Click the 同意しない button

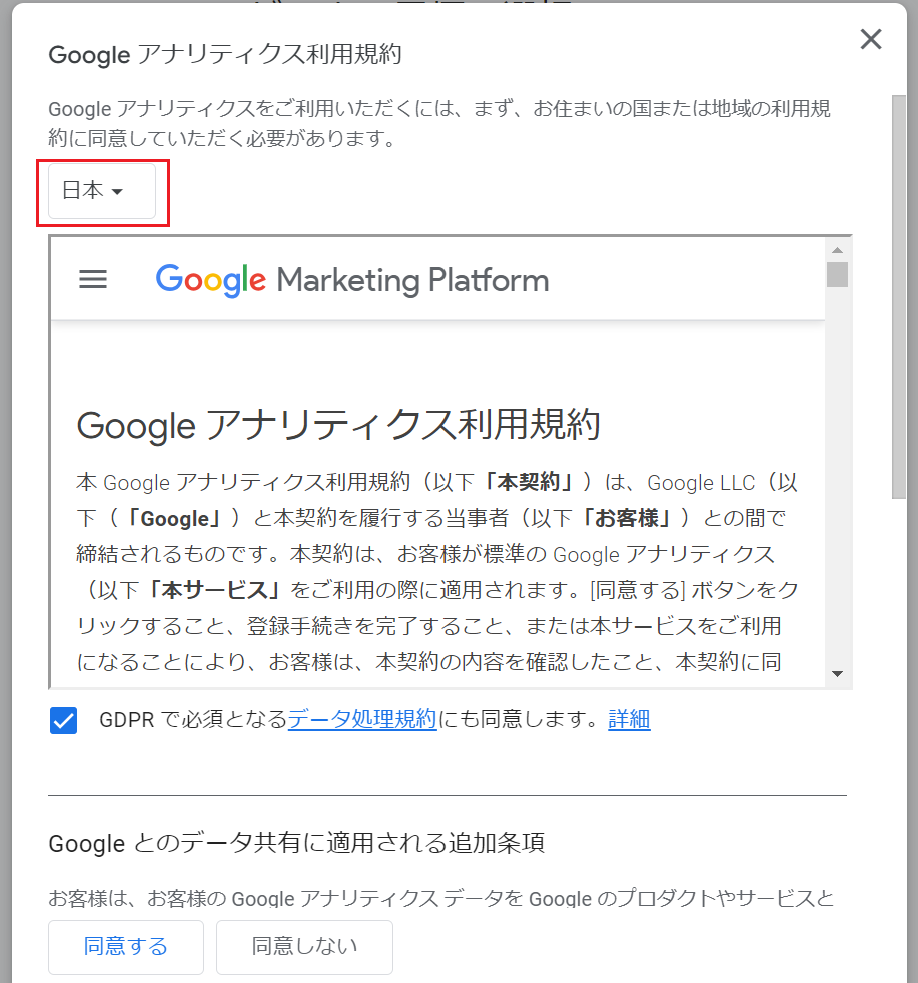[304, 947]
